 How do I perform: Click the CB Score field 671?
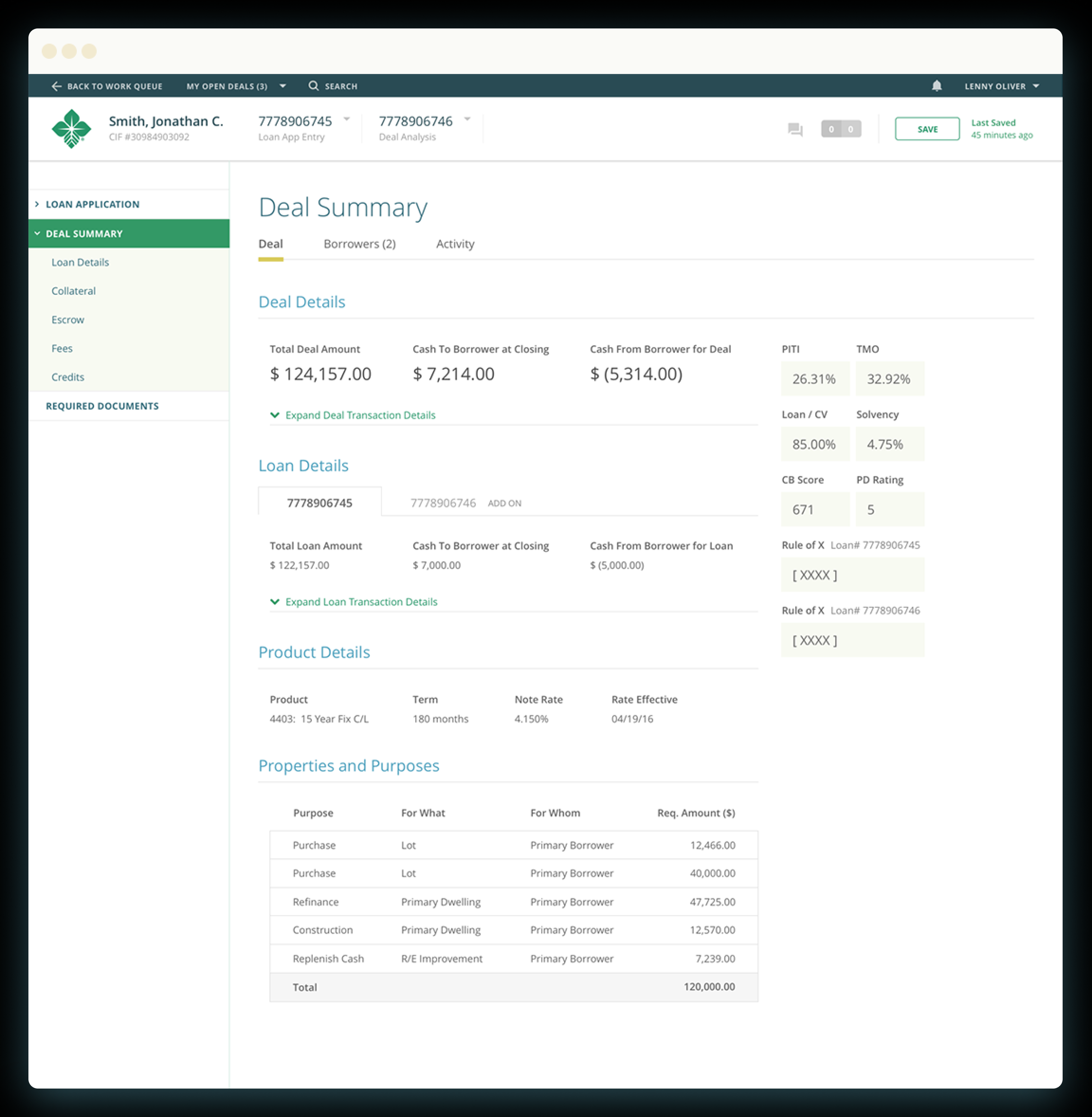click(x=815, y=510)
